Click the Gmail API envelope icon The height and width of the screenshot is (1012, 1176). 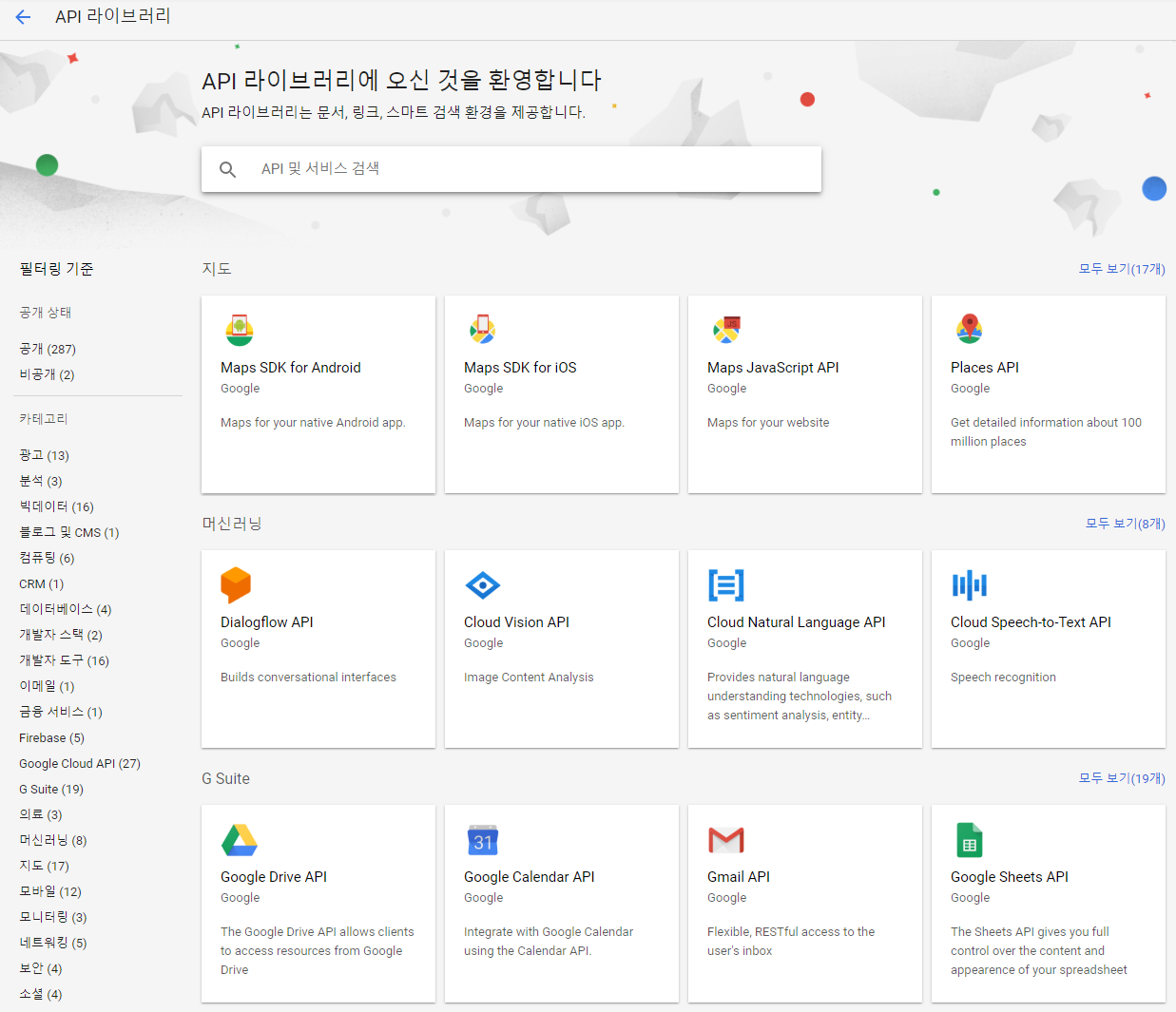pyautogui.click(x=726, y=840)
